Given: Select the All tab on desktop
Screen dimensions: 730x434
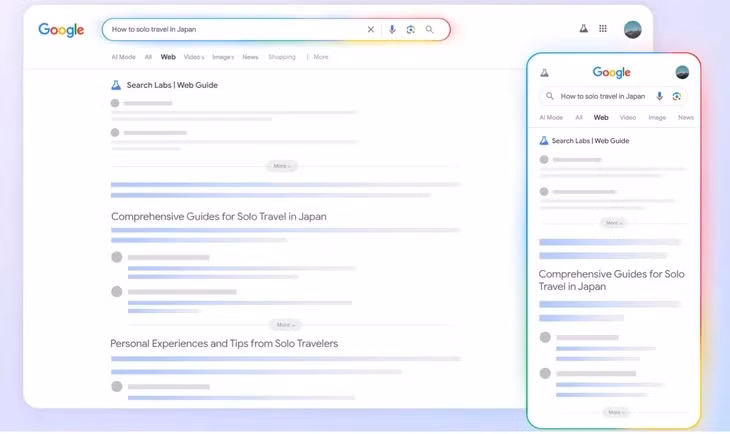Looking at the screenshot, I should 148,57.
